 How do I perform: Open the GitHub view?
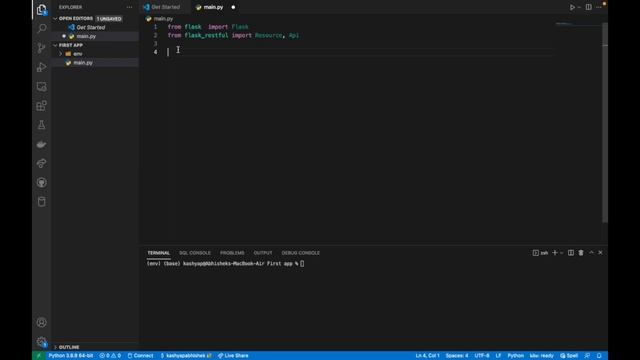(42, 182)
